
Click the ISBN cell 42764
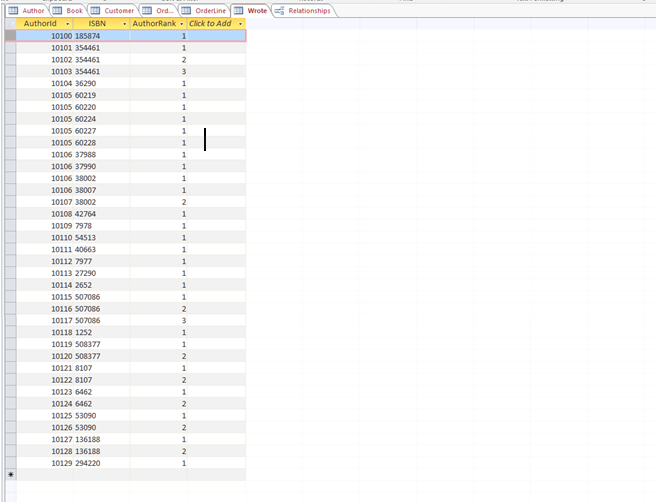pyautogui.click(x=102, y=214)
